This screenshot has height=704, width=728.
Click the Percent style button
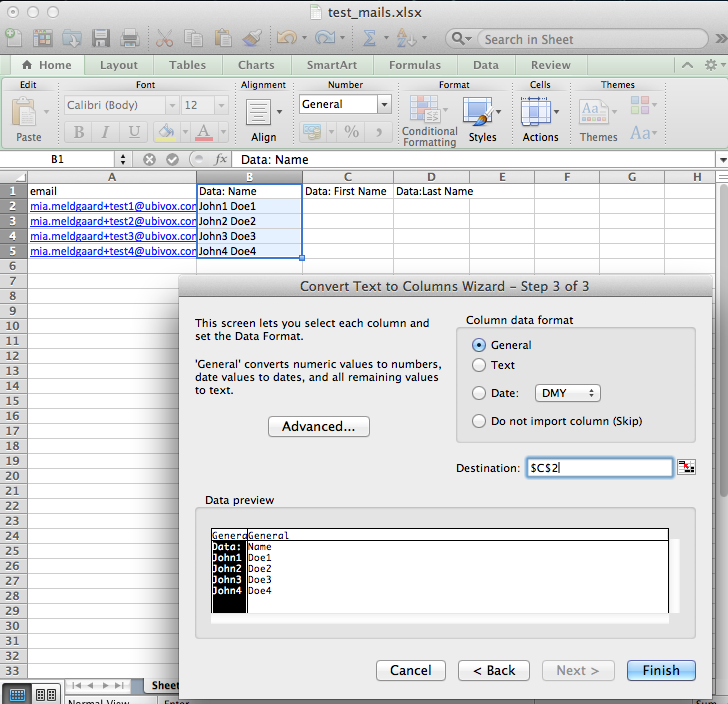tap(351, 132)
